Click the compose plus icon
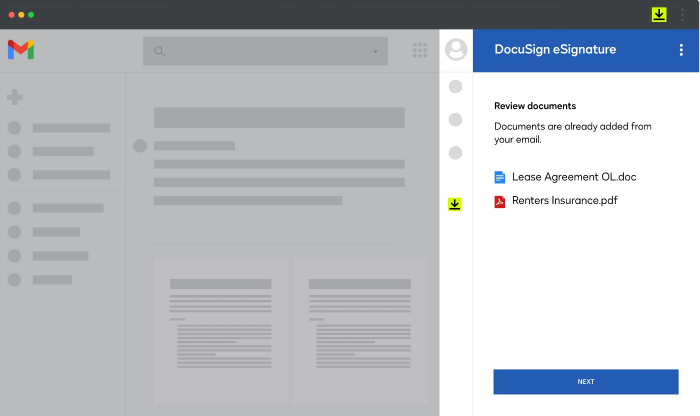This screenshot has height=416, width=700. pos(14,98)
